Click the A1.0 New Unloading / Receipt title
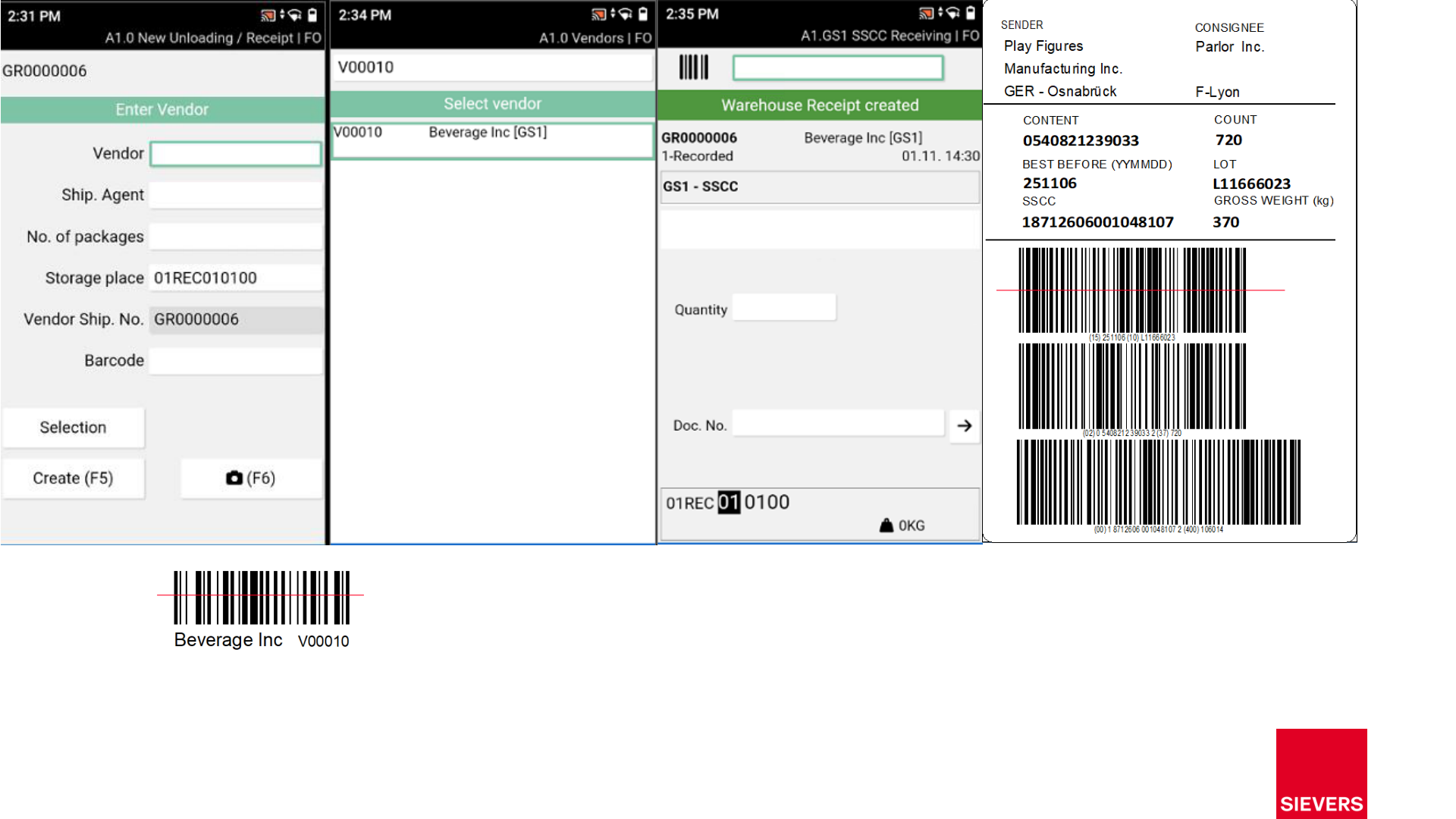 (x=214, y=38)
